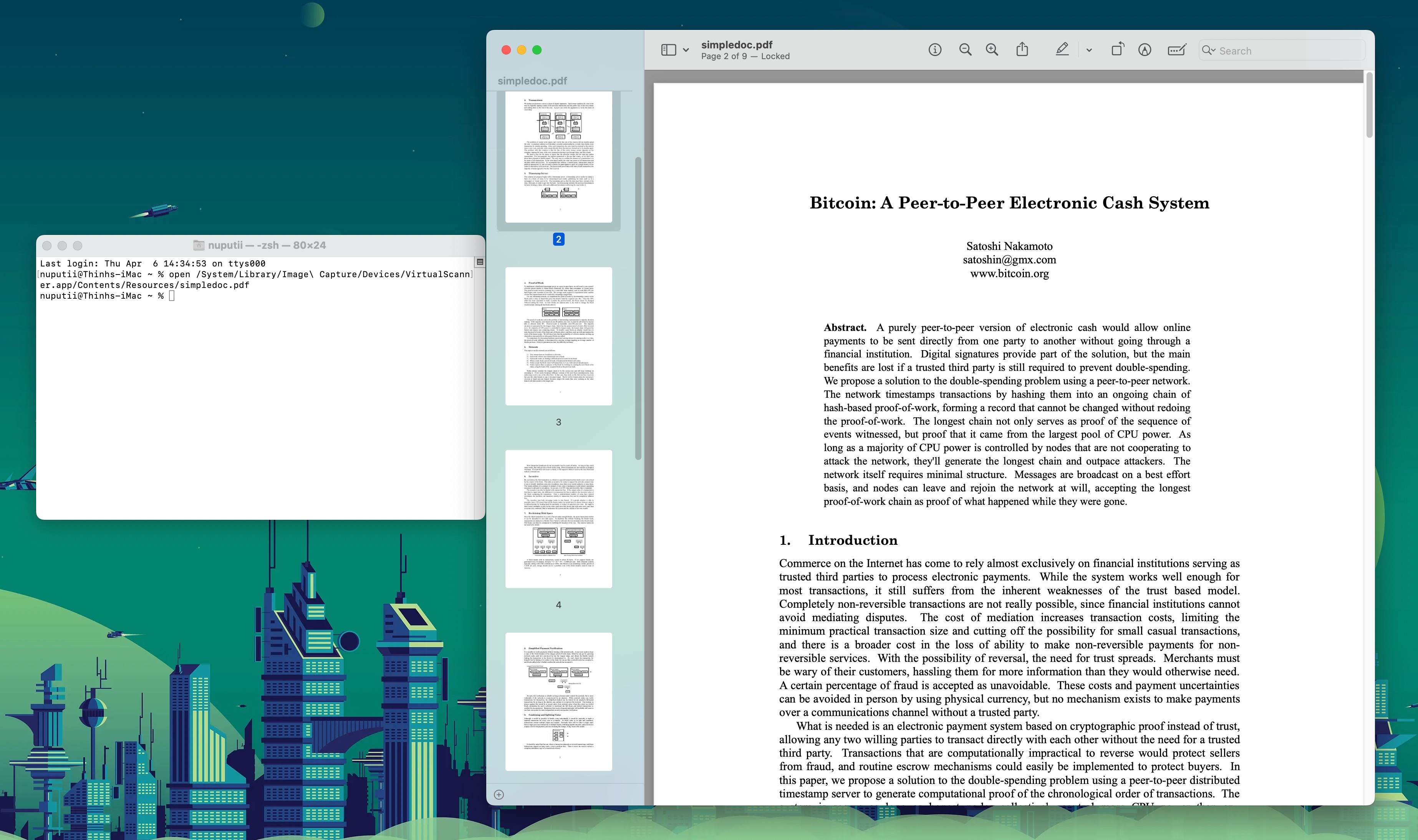Toggle the Preview sidebar view button
Viewport: 1418px width, 840px height.
[x=668, y=50]
